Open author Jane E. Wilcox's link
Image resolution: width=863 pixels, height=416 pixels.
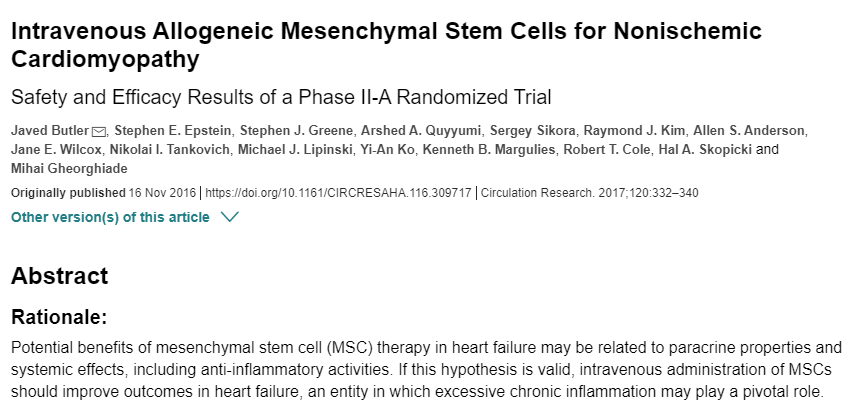pos(56,150)
